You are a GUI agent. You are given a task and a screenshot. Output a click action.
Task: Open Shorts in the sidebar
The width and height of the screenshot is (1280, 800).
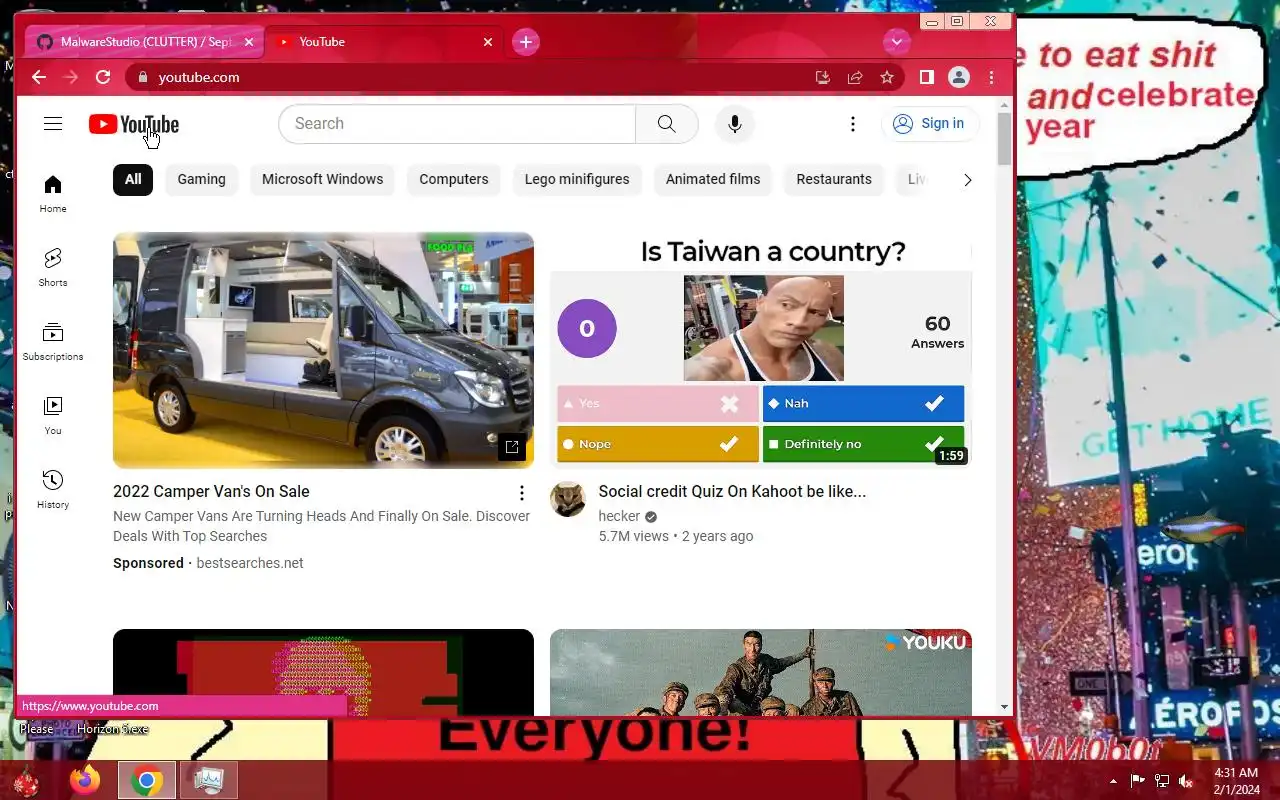point(53,268)
